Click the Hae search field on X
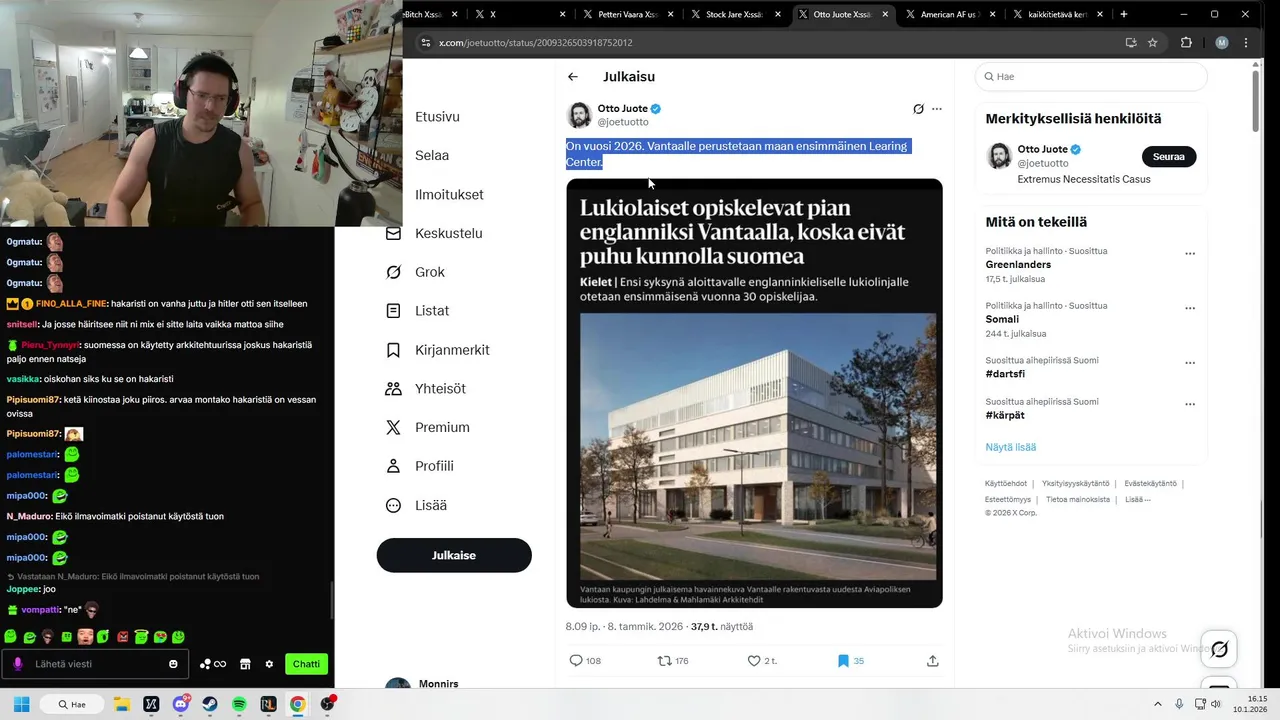This screenshot has height=720, width=1280. tap(1091, 76)
